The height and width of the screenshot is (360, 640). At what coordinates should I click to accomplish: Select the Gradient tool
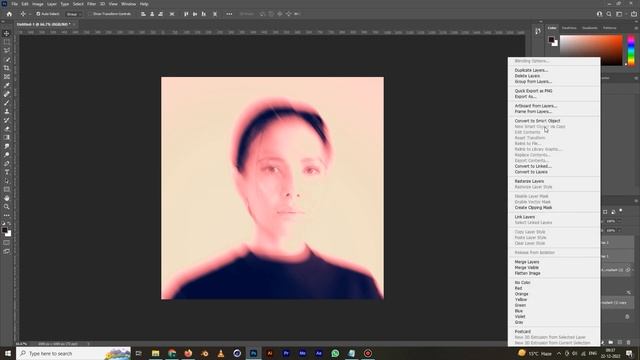point(7,138)
